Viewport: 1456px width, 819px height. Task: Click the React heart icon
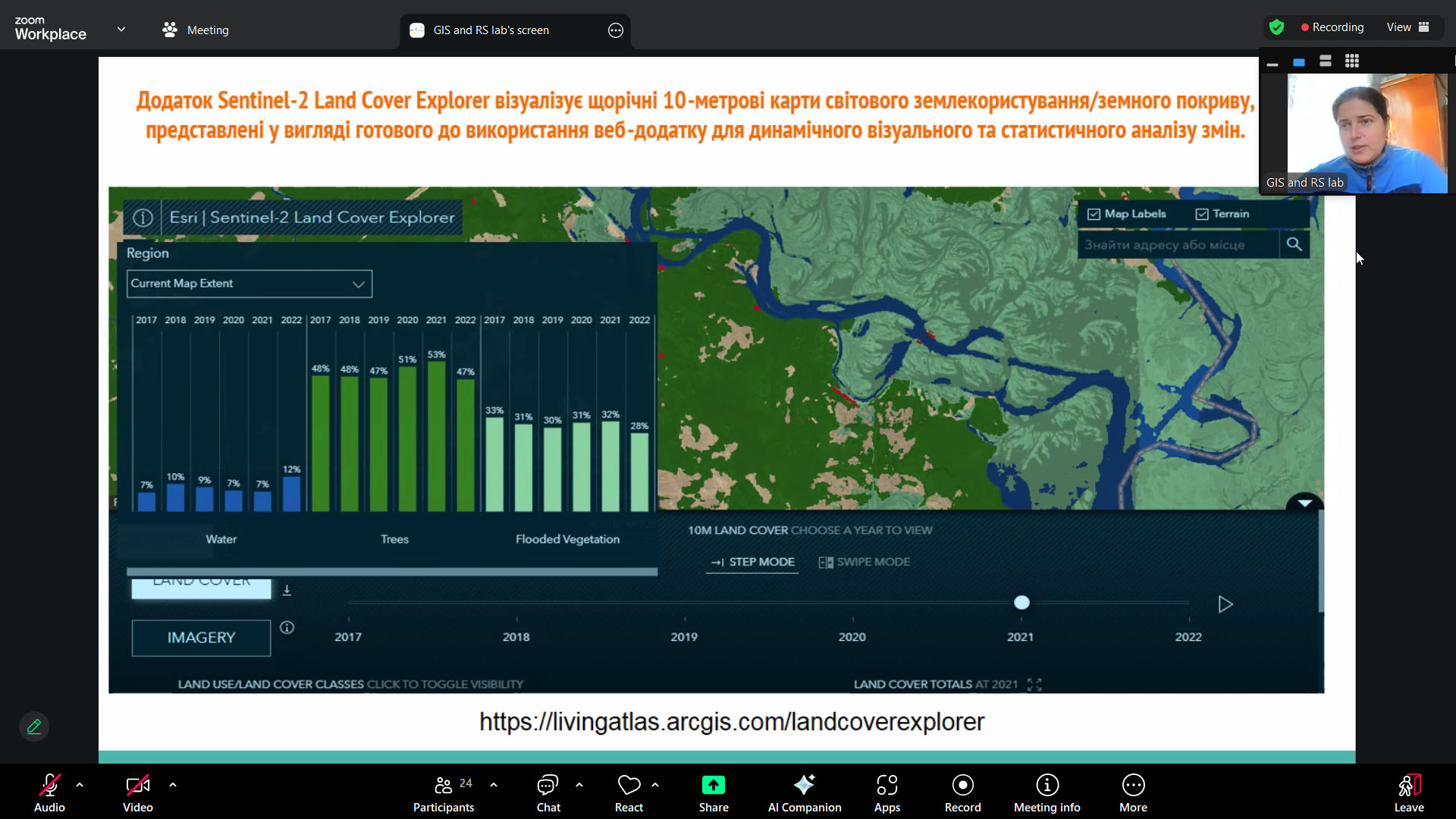[629, 785]
